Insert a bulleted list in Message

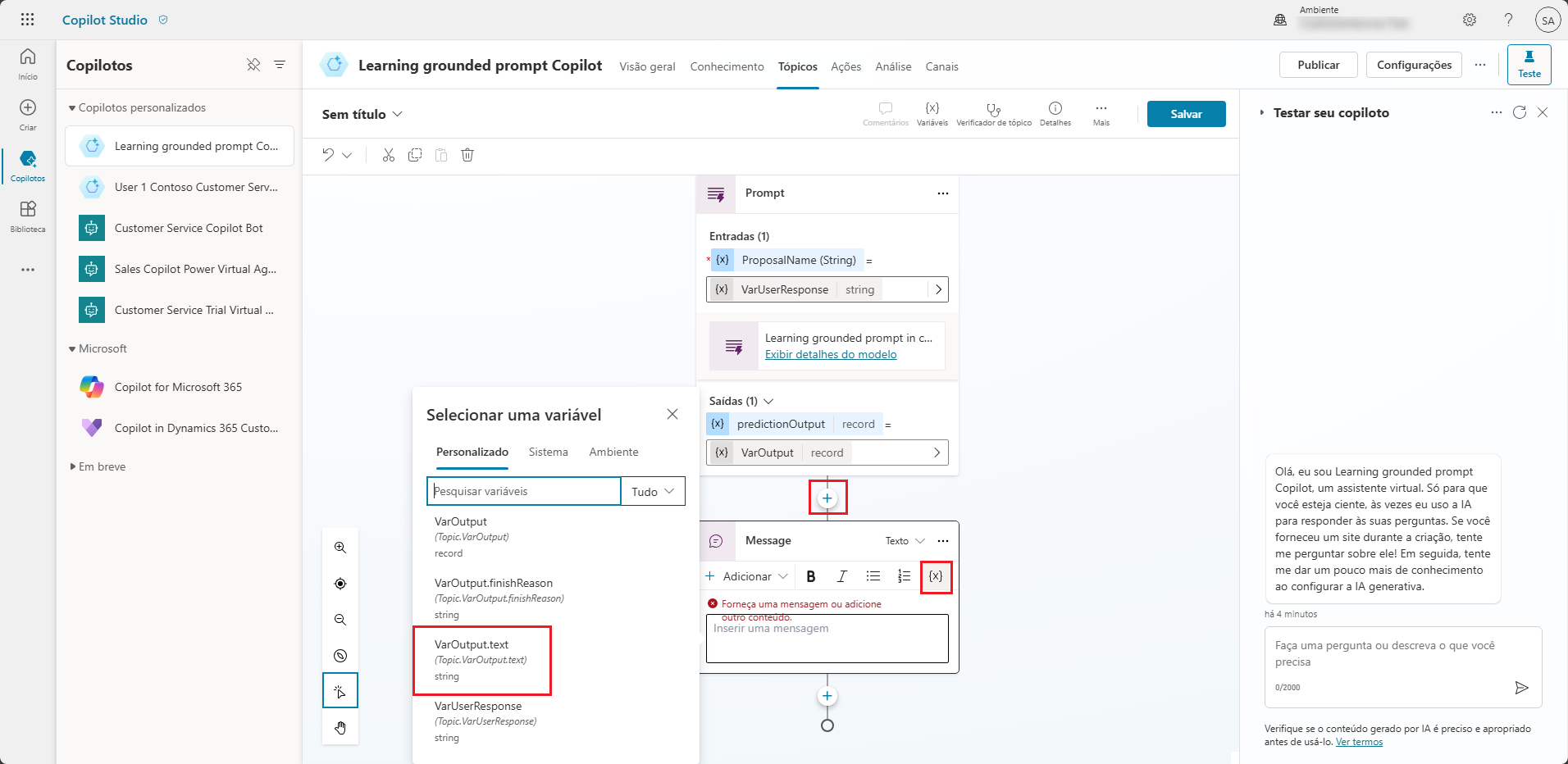coord(873,576)
